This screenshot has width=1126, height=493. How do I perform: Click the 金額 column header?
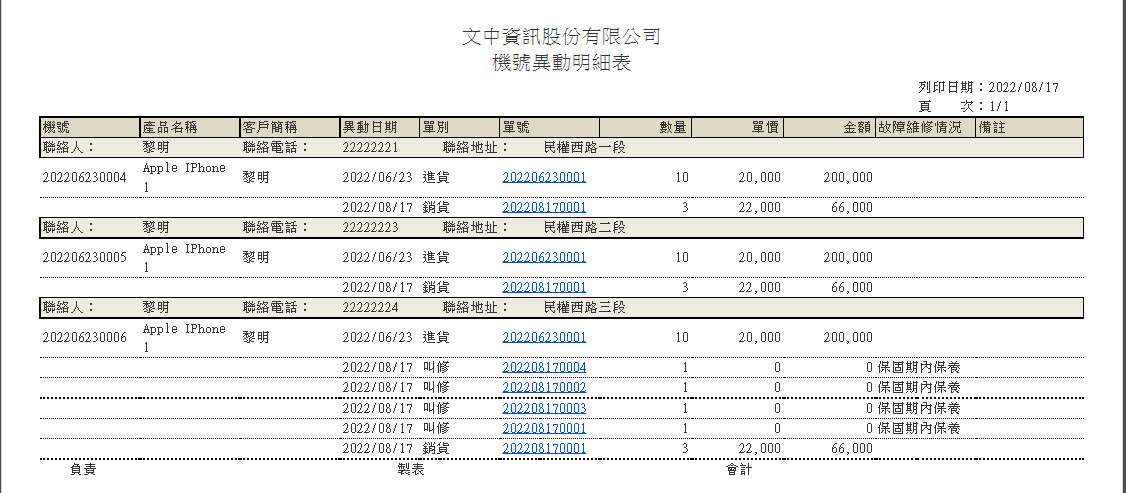pos(829,128)
